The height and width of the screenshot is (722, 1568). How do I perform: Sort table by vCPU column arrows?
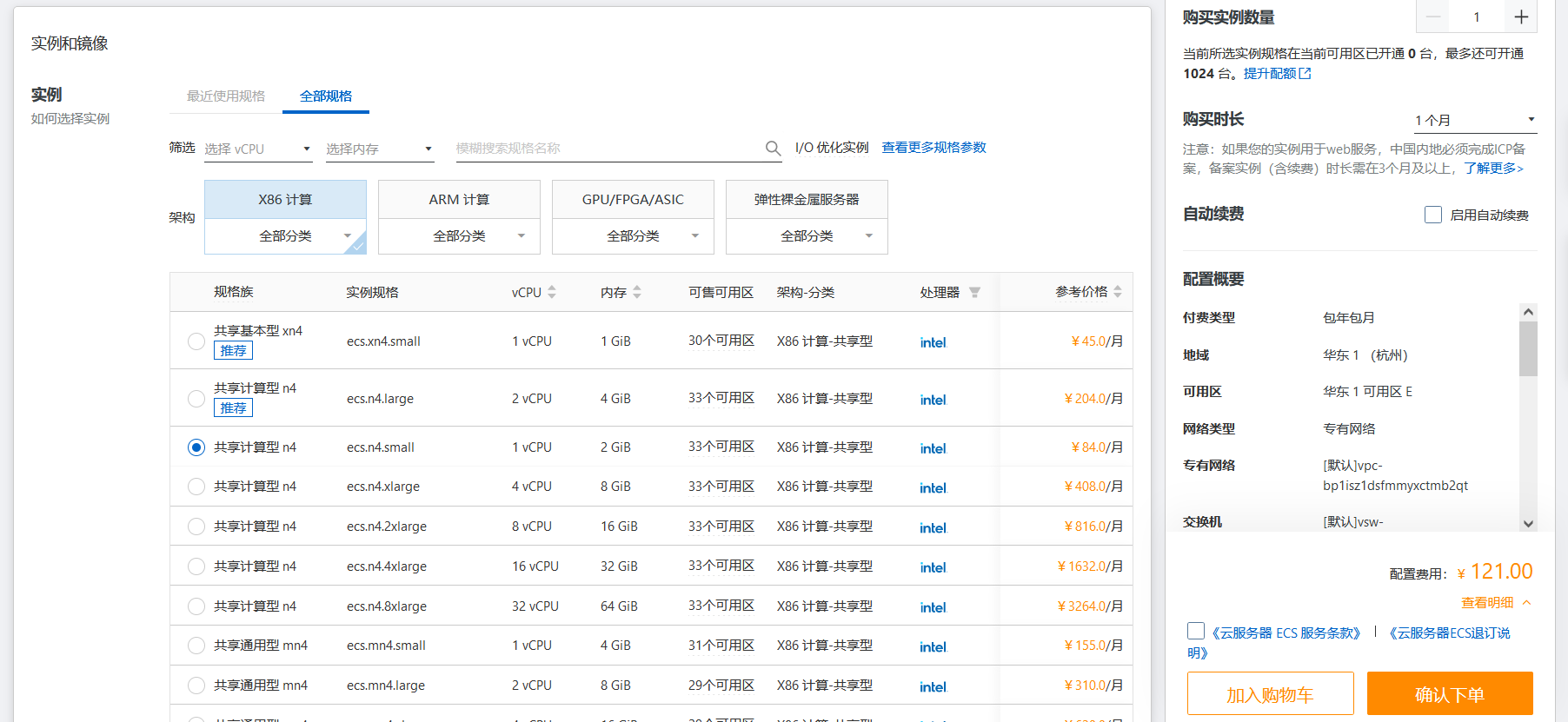(552, 292)
